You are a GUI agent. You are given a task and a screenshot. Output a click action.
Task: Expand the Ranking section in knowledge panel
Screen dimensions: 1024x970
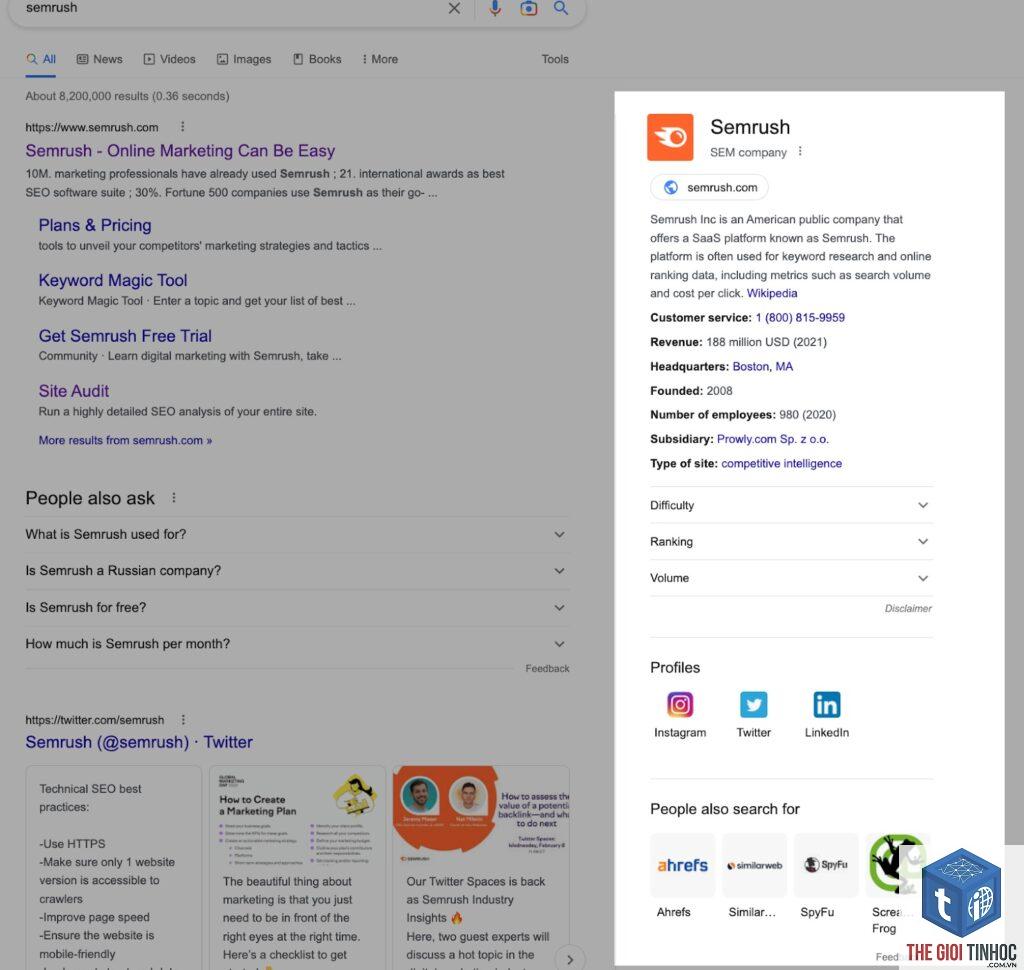point(791,542)
